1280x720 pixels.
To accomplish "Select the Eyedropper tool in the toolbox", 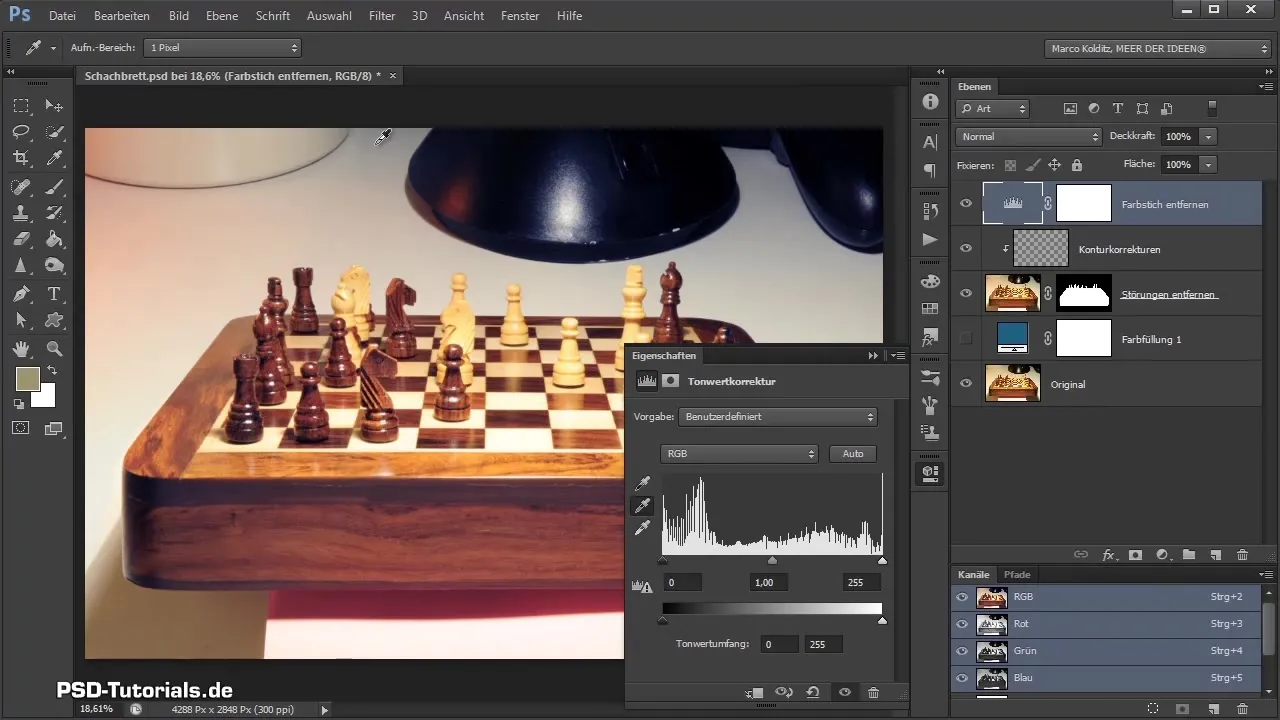I will point(54,158).
